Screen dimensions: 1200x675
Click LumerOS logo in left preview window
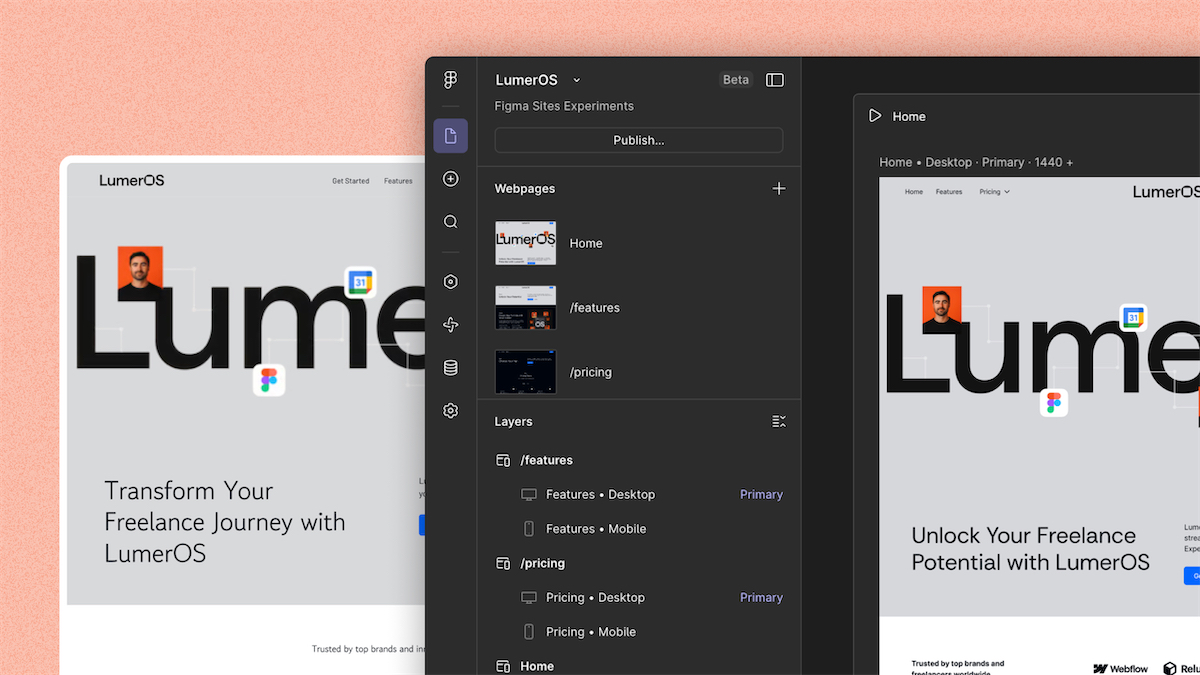pyautogui.click(x=132, y=181)
